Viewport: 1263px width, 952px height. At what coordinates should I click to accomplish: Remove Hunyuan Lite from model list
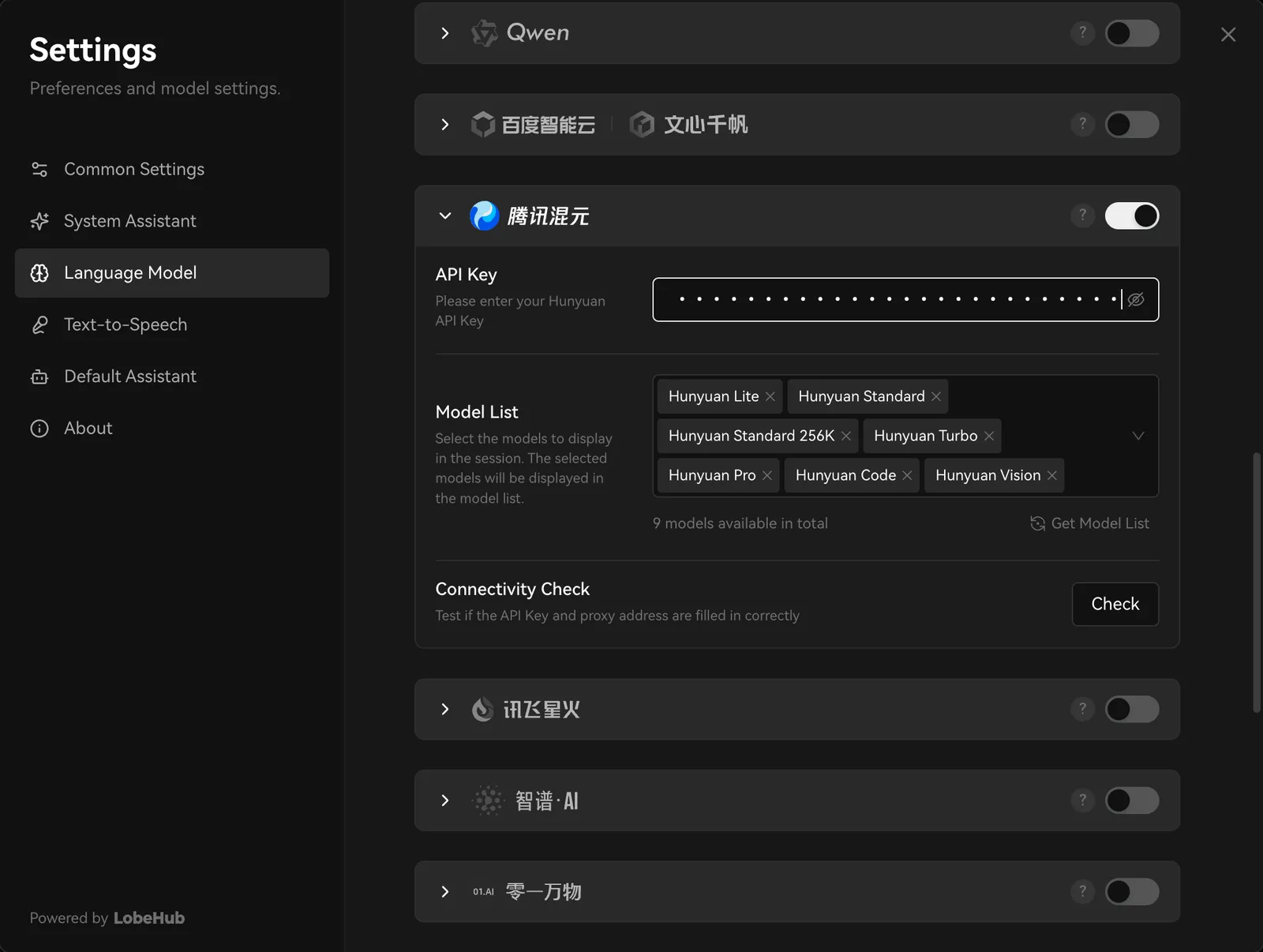(x=770, y=396)
